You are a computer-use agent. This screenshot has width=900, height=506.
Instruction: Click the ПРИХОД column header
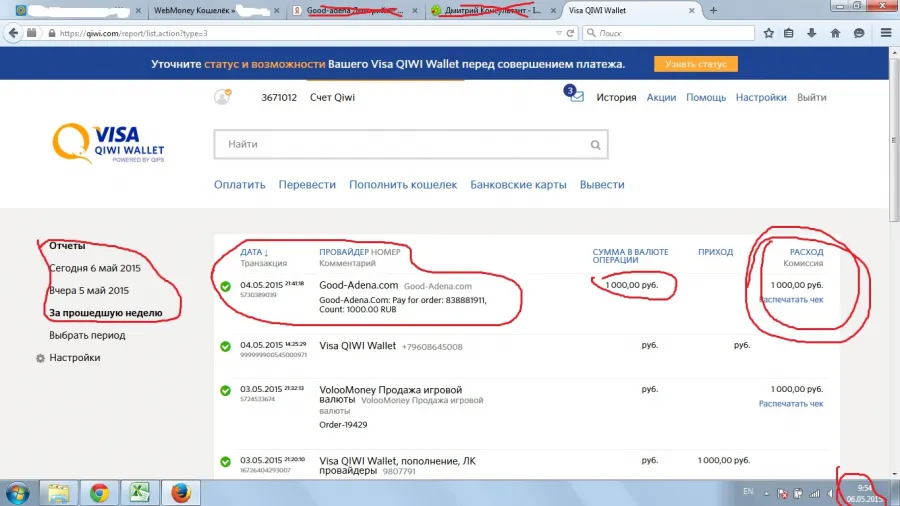715,252
